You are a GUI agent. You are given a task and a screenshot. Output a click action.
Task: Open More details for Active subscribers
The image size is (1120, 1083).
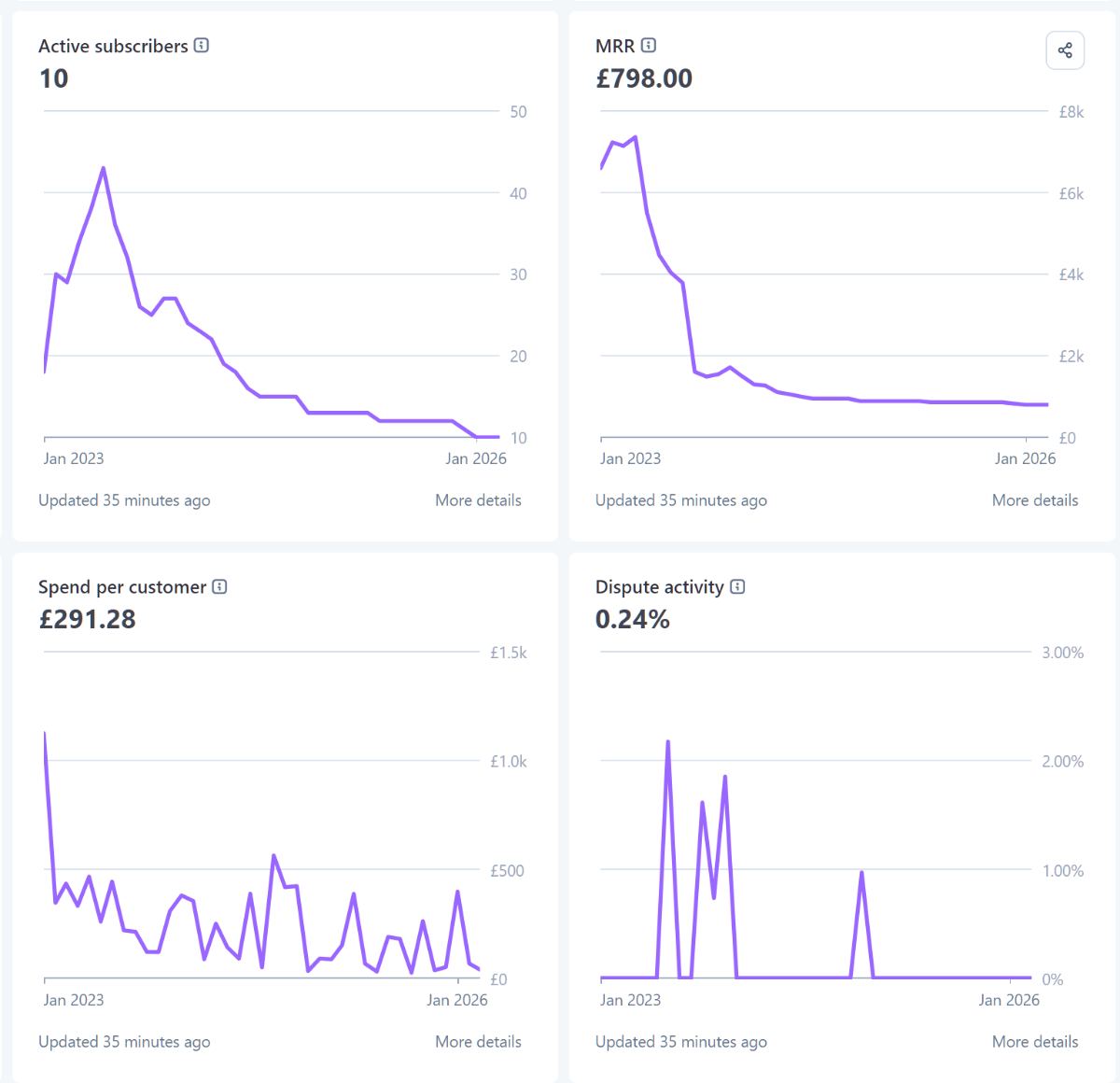(x=478, y=500)
